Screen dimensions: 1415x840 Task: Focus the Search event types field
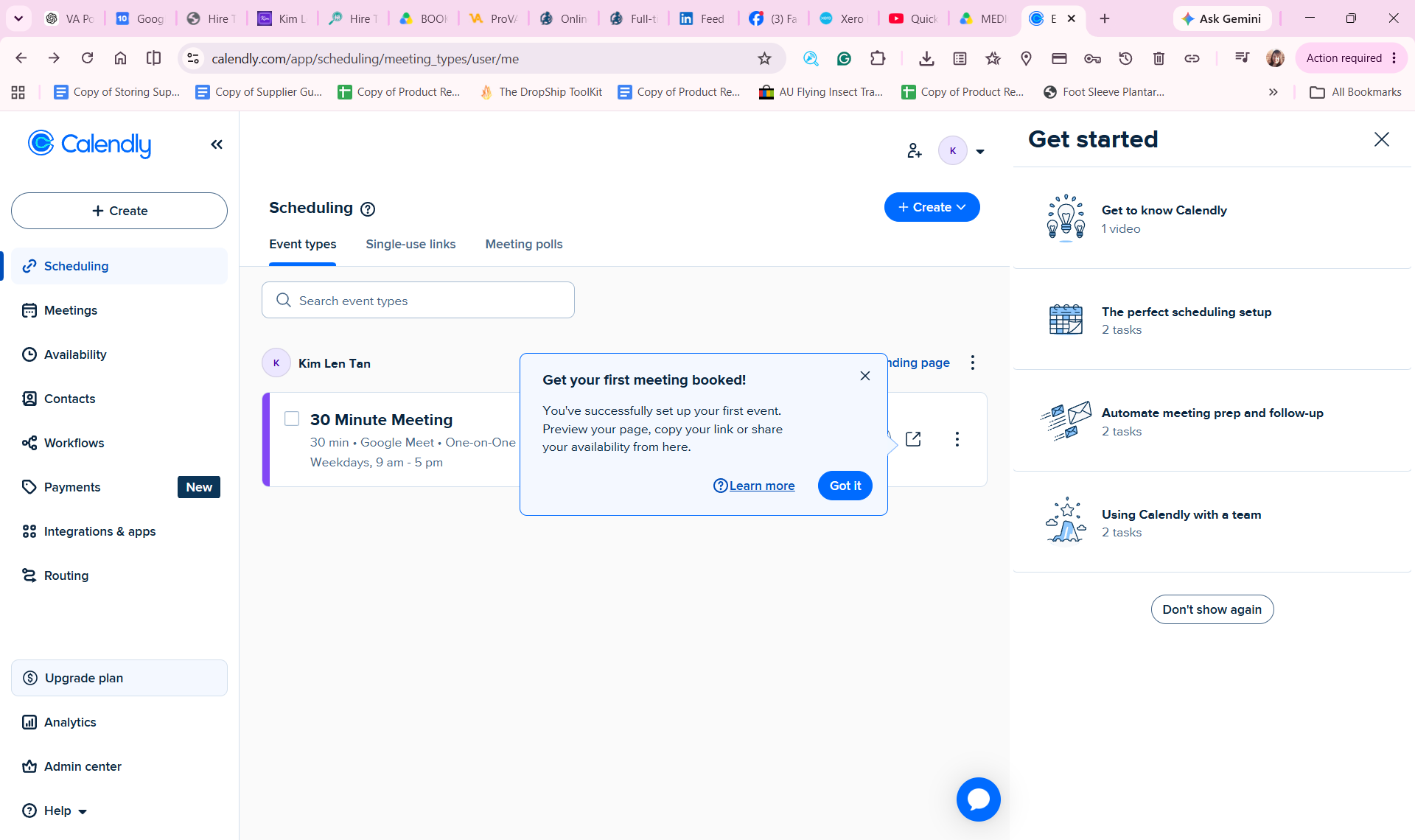click(418, 300)
